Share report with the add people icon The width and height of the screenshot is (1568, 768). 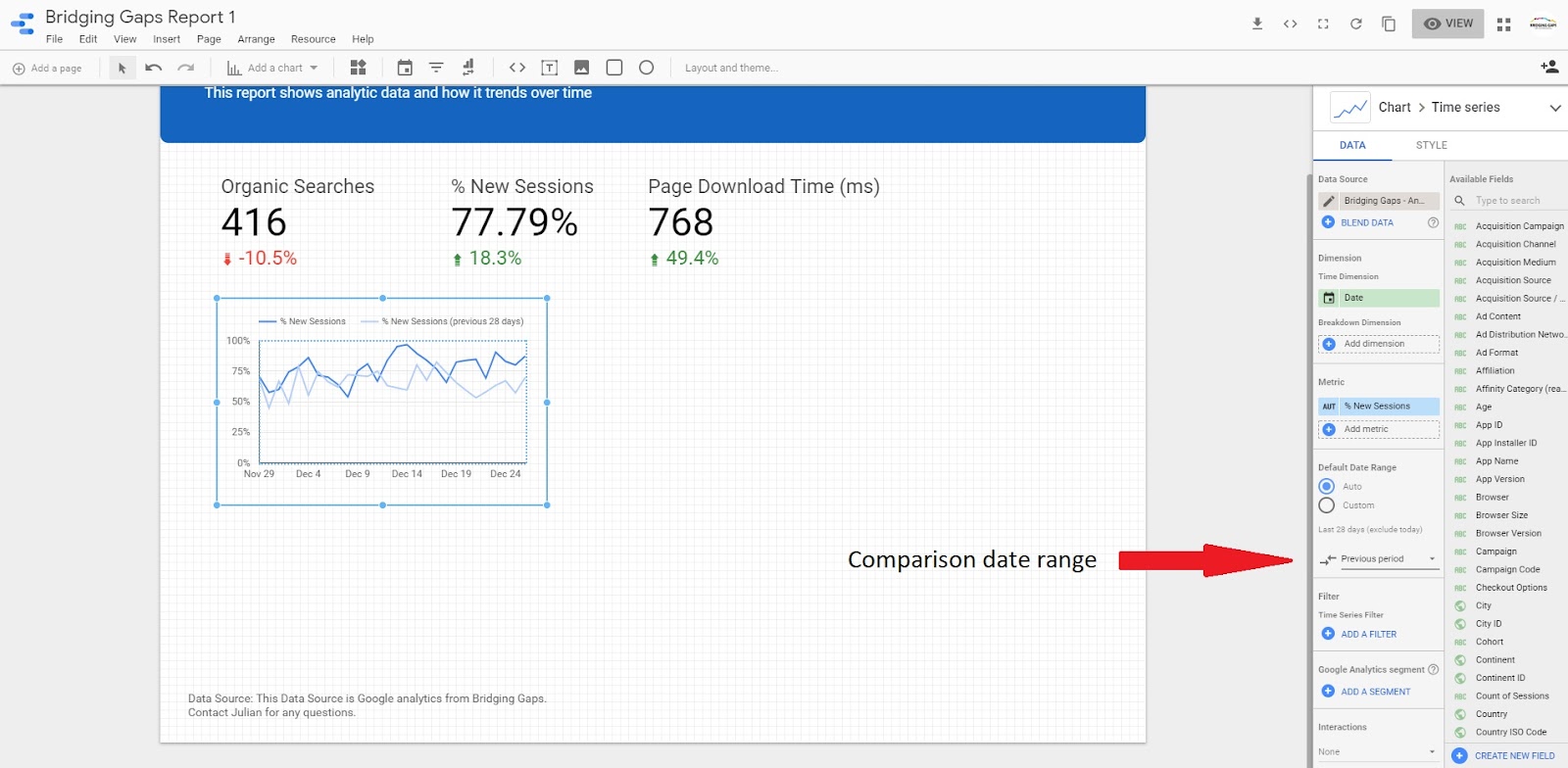tap(1549, 67)
